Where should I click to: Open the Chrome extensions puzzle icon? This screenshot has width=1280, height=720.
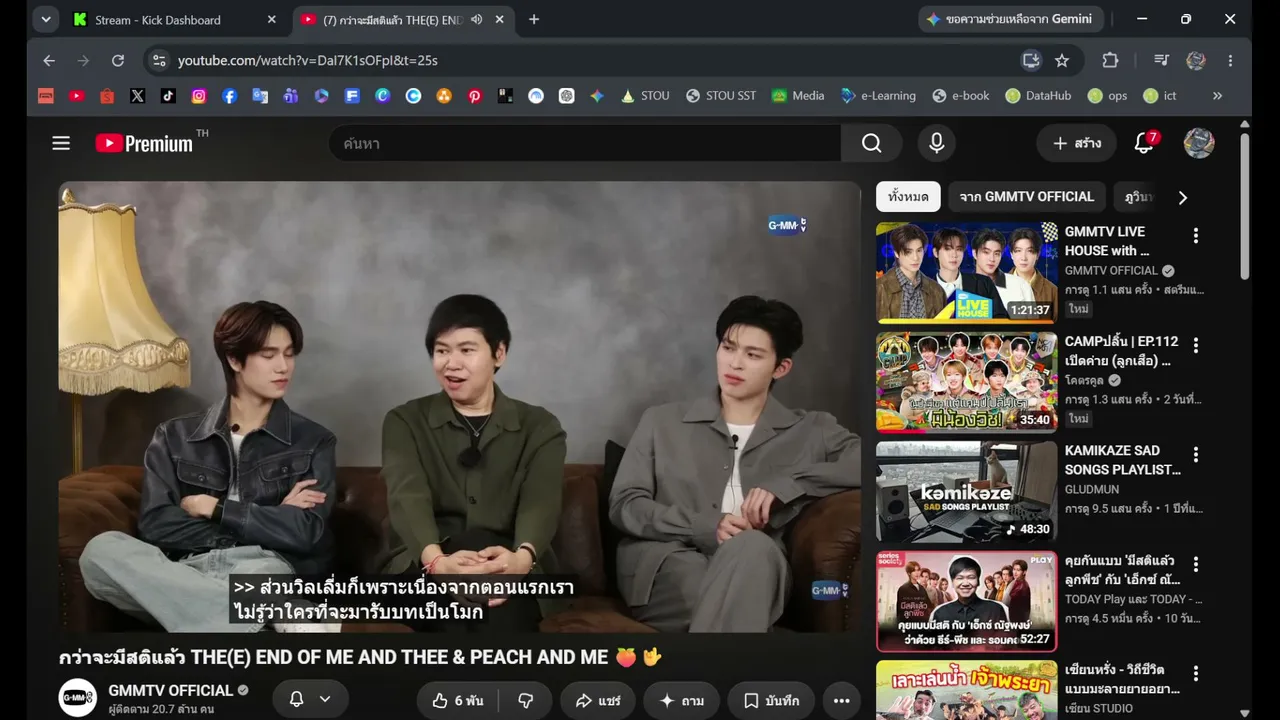click(x=1110, y=60)
